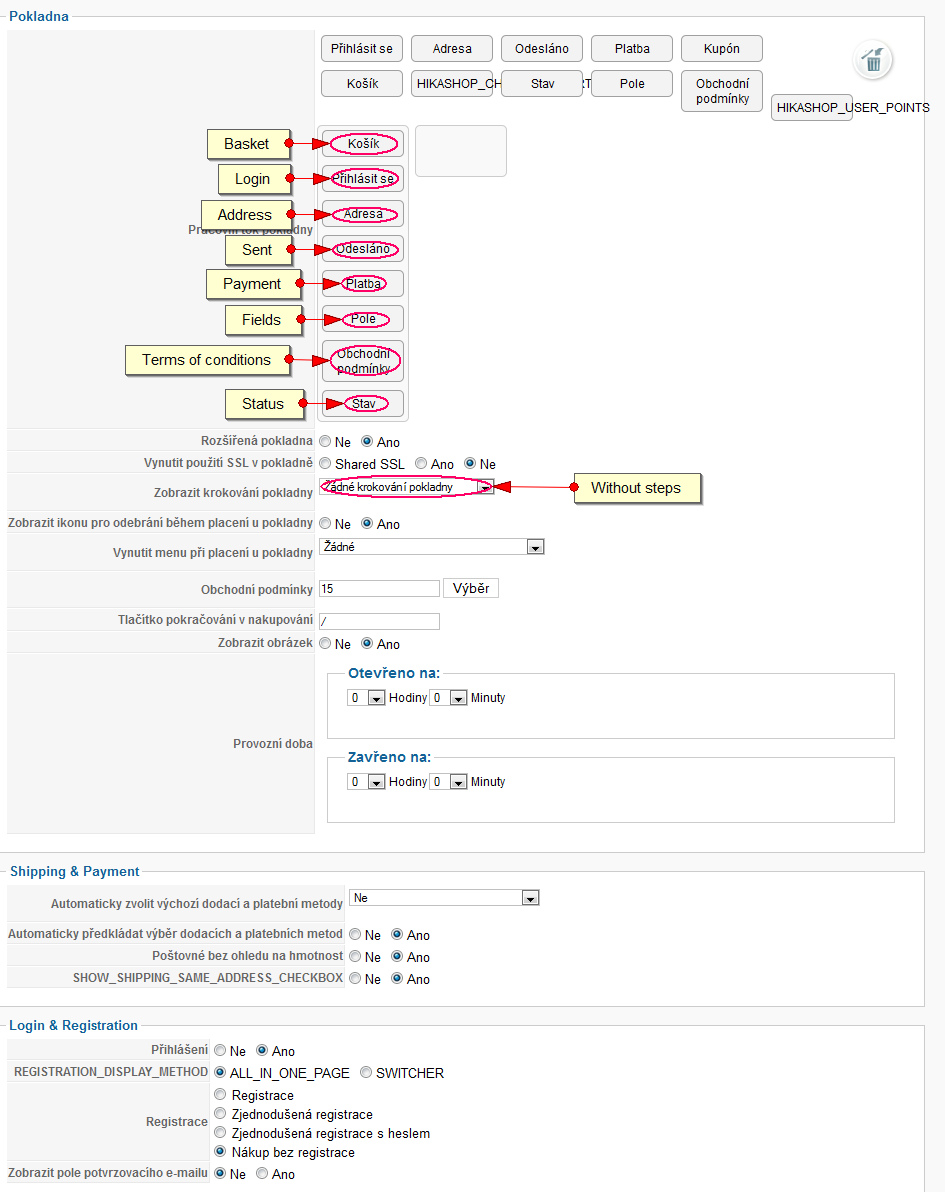This screenshot has width=945, height=1192.
Task: Click the Platba block in the top row
Action: click(x=632, y=48)
